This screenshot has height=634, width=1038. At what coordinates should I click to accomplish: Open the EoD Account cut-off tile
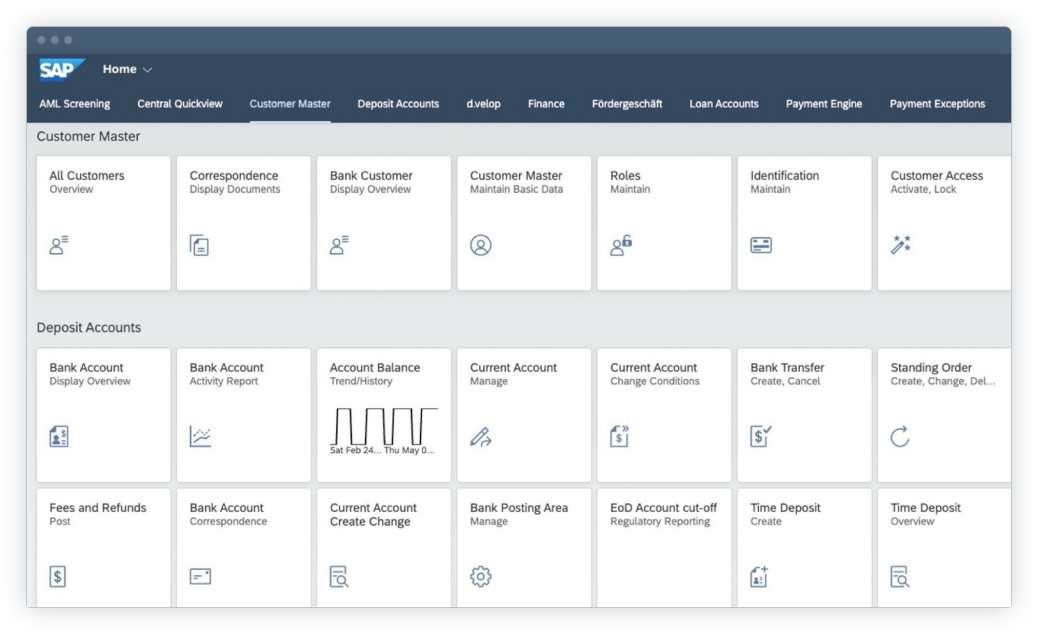pyautogui.click(x=664, y=545)
